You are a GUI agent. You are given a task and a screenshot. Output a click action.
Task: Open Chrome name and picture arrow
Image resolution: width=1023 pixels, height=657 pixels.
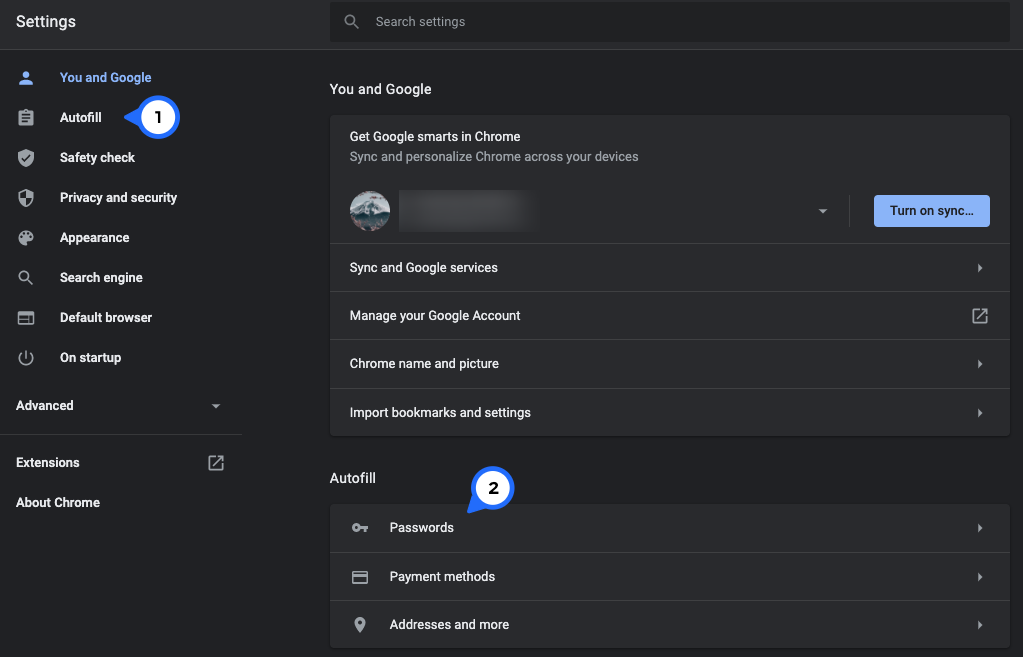tap(980, 364)
